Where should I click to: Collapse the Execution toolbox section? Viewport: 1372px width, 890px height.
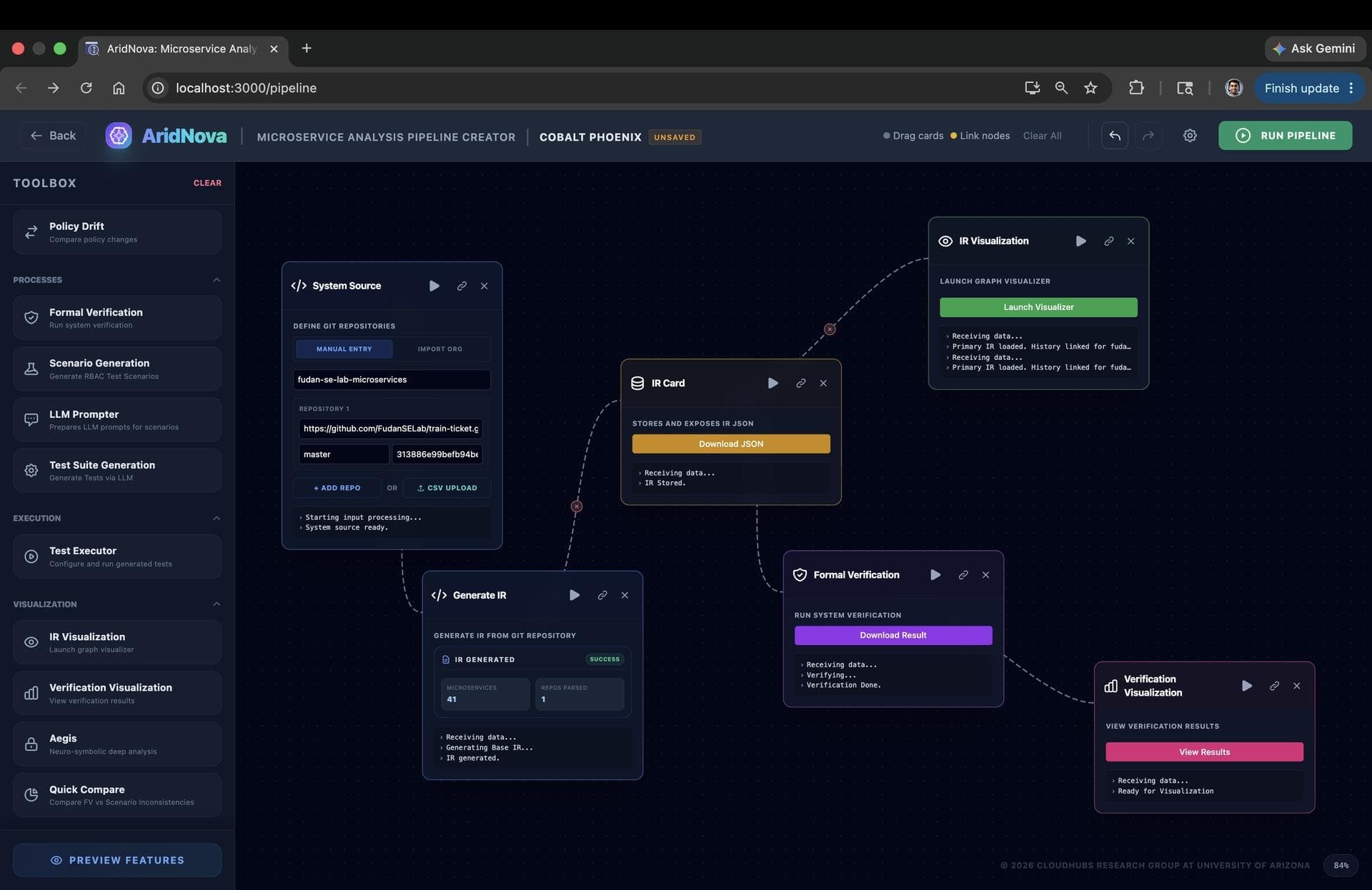[217, 519]
